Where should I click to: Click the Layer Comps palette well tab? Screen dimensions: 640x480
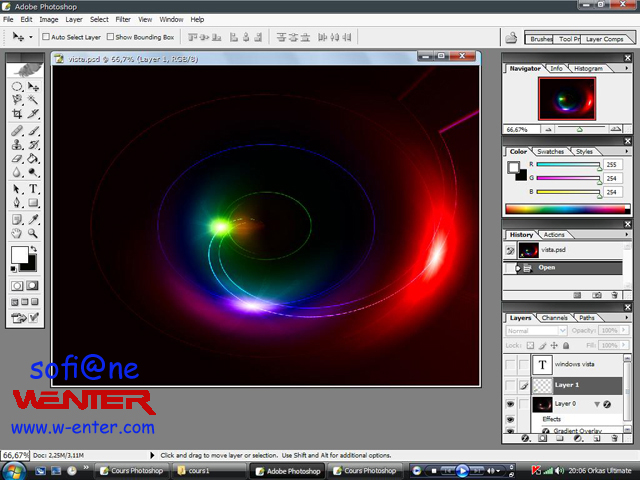605,39
